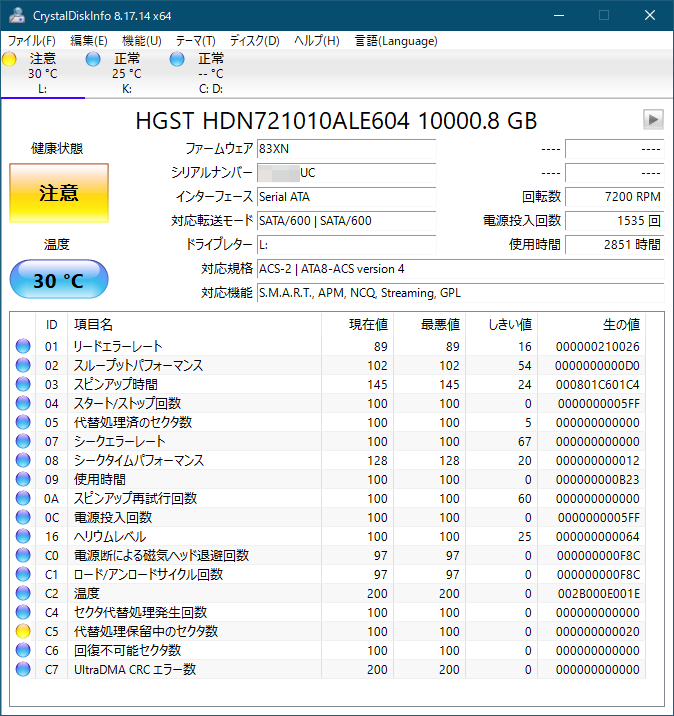Viewport: 674px width, 716px height.
Task: Open the テーマ(T) menu
Action: coord(195,41)
